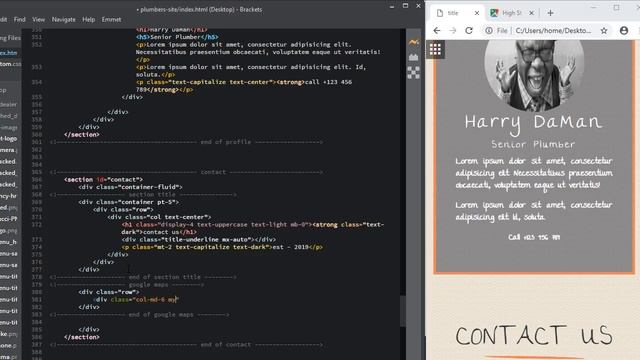Open the Help menu in Brackets
The height and width of the screenshot is (360, 640).
coord(89,19)
